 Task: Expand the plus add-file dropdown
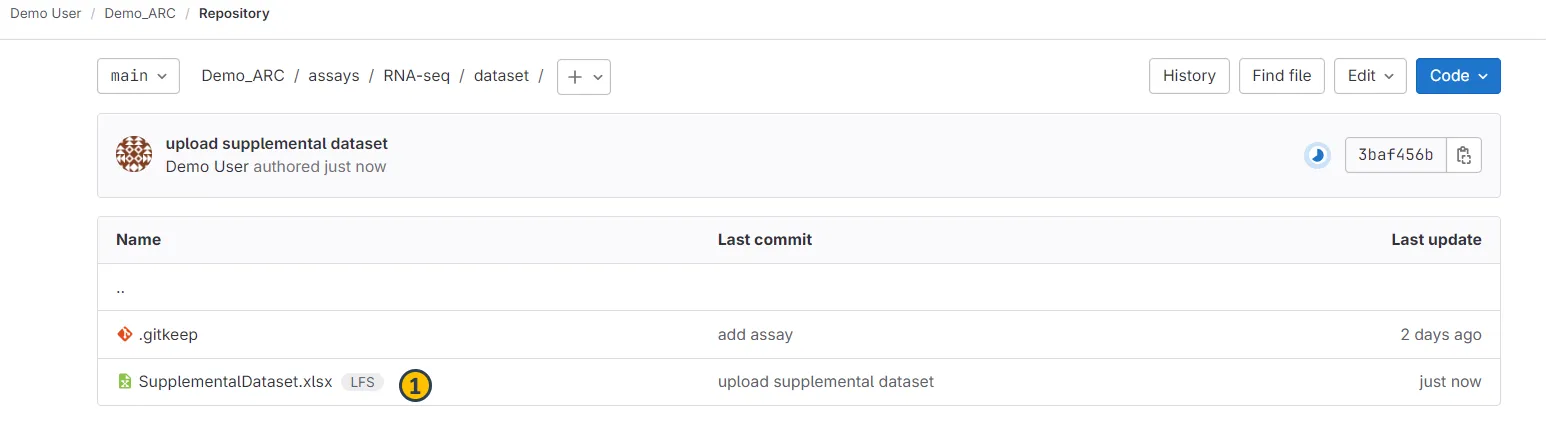[584, 76]
